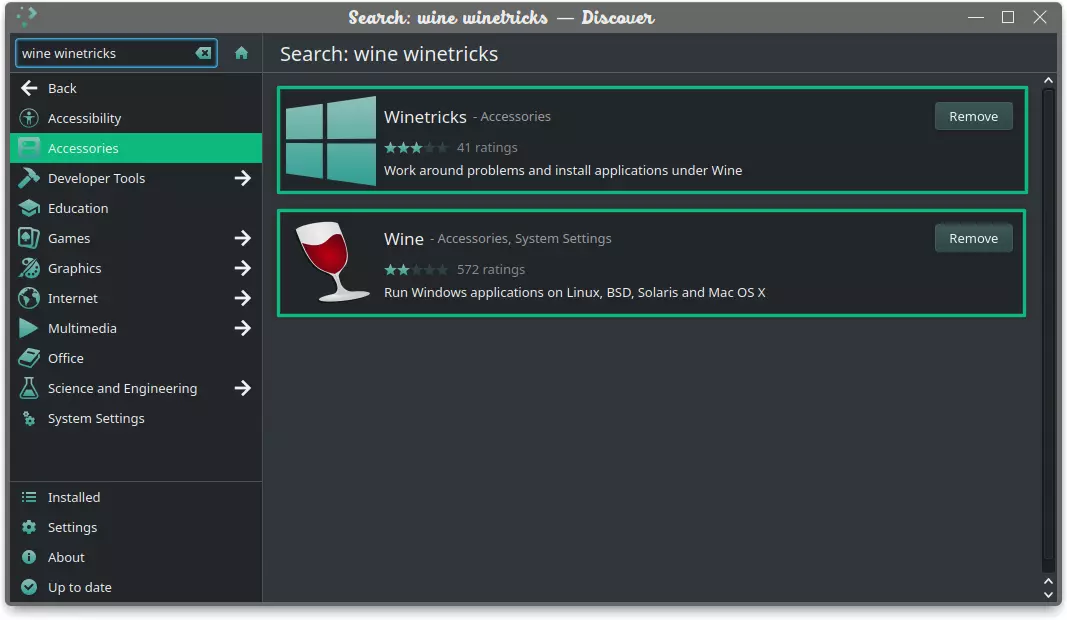Go Back in the sidebar

click(136, 88)
